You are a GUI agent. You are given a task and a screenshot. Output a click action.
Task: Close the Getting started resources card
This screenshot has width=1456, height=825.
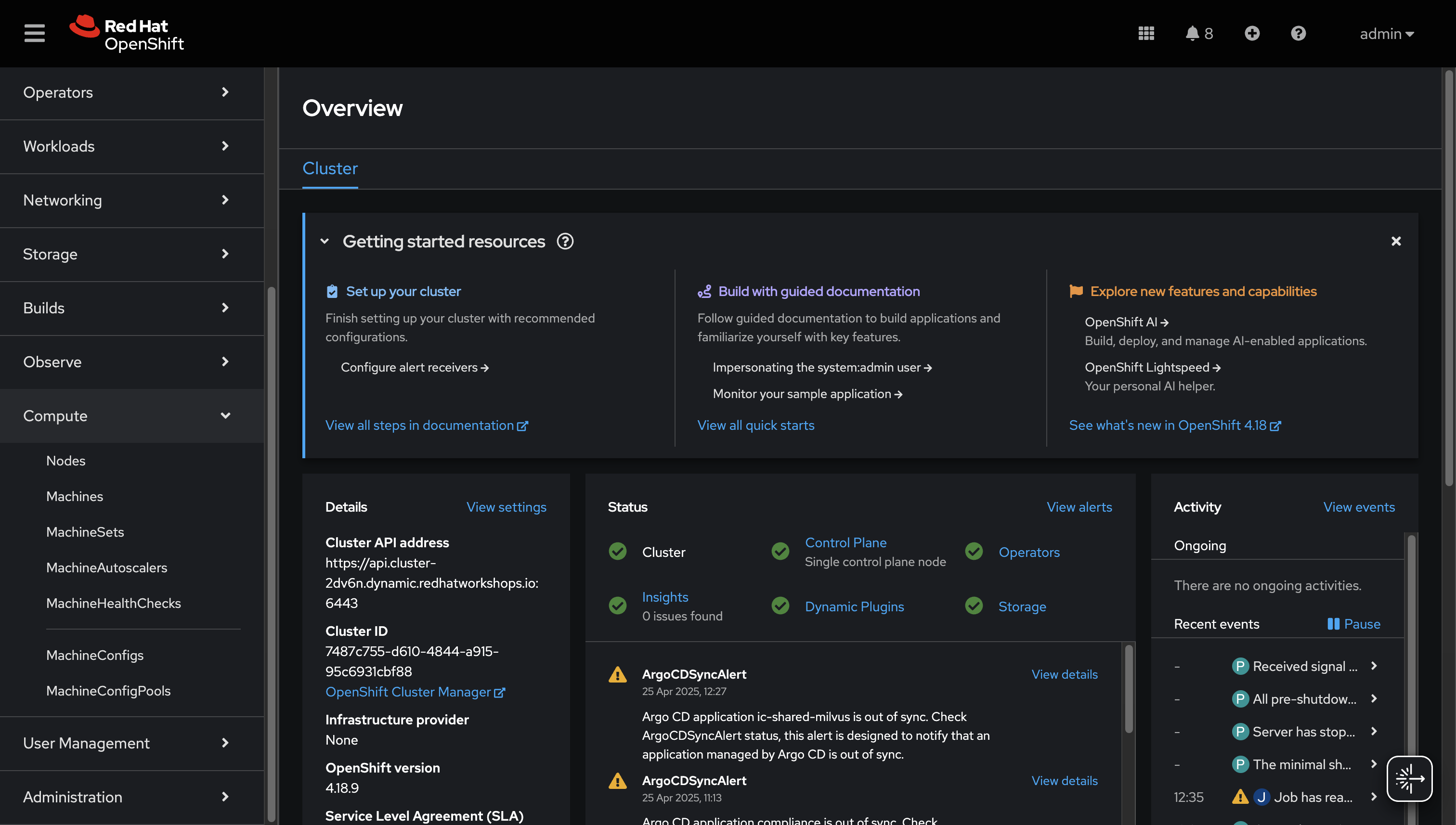click(1396, 241)
